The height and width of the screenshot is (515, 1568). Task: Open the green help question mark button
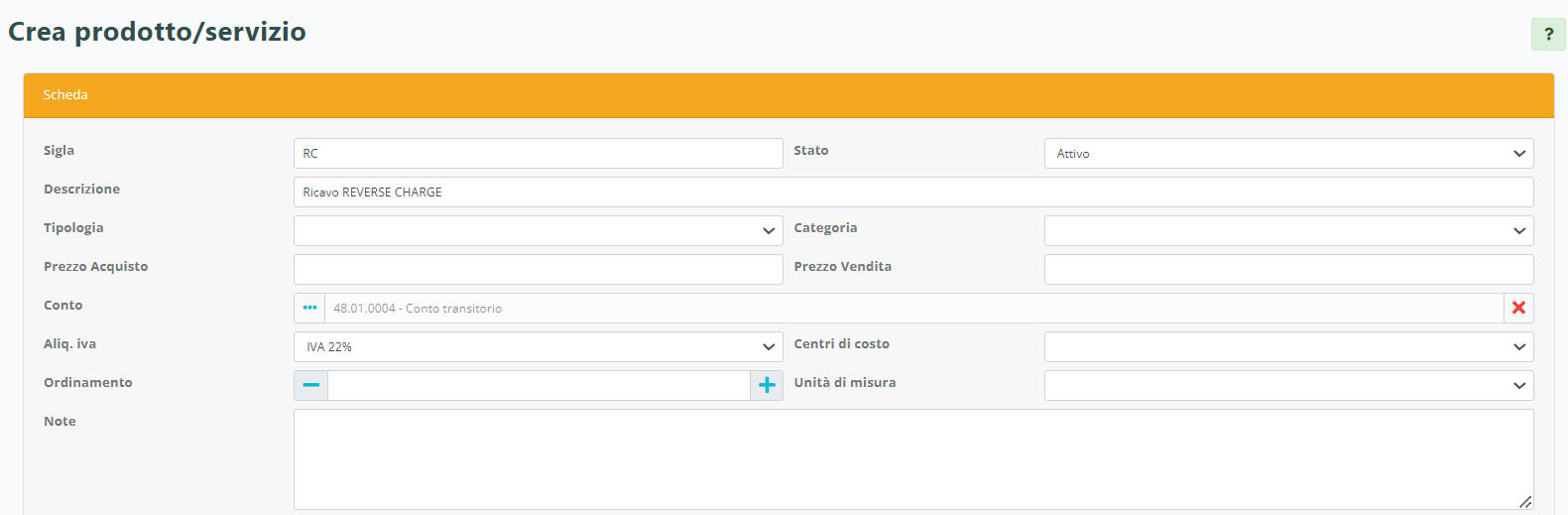pyautogui.click(x=1547, y=34)
